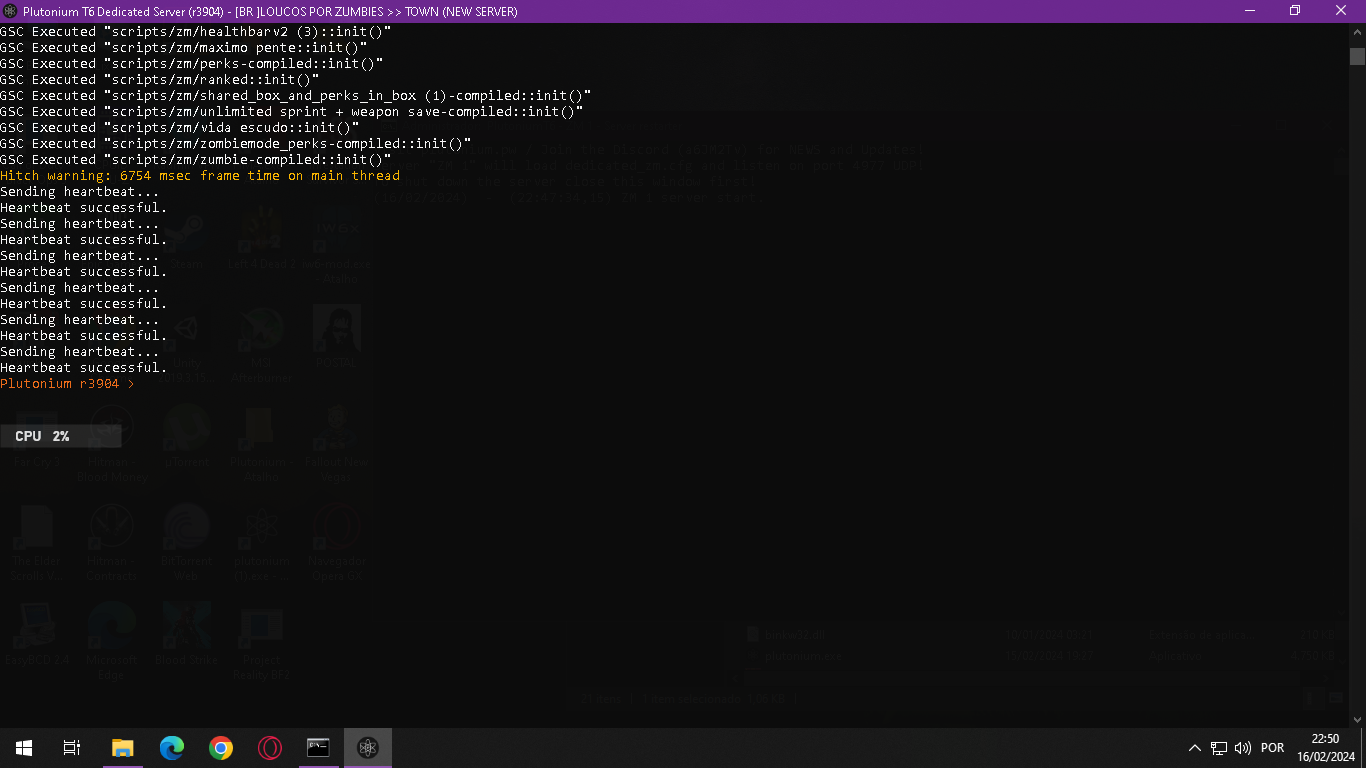Switch to the Command Prompt taskbar window
1366x768 pixels.
pyautogui.click(x=319, y=748)
